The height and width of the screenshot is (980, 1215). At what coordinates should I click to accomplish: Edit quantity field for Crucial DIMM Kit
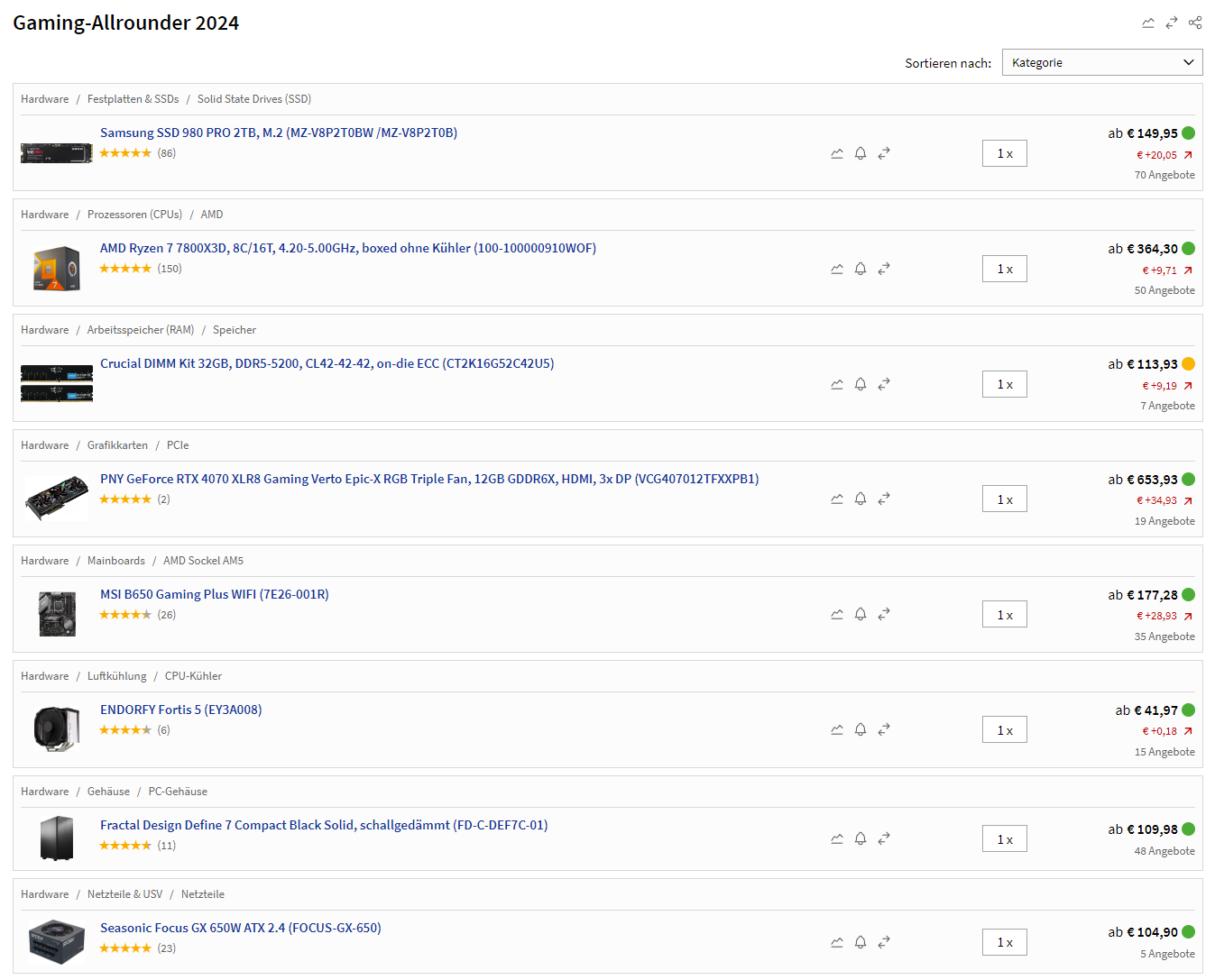coord(1005,384)
